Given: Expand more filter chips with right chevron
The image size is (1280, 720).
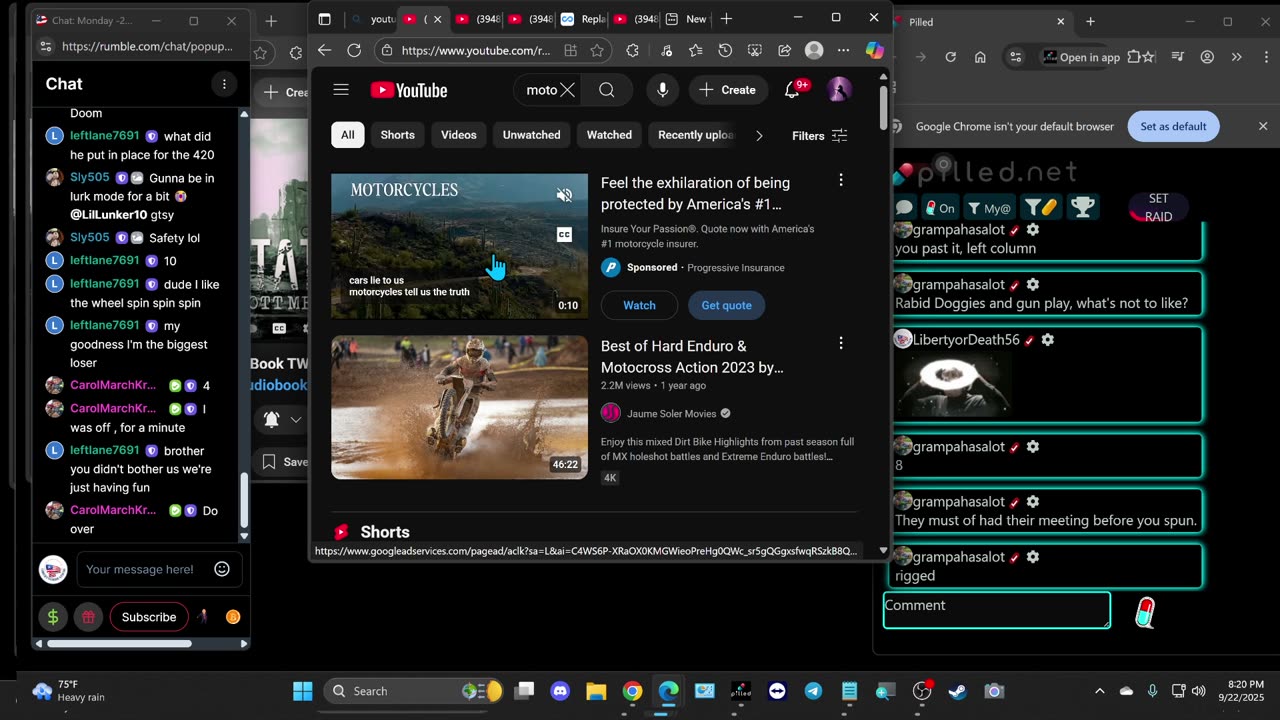Looking at the screenshot, I should pos(759,136).
